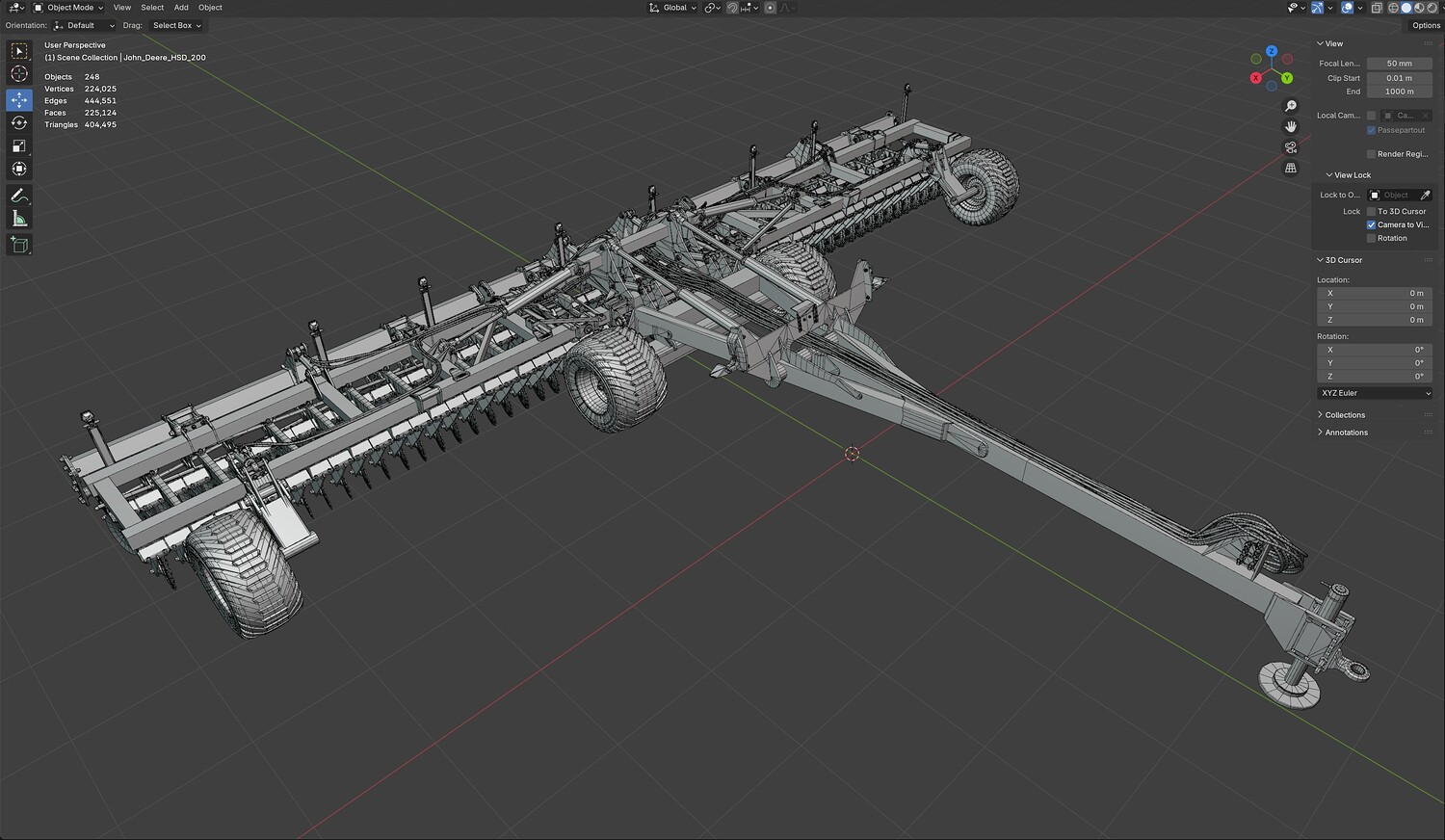Click the 3D Cursor Rotation Y field
Image resolution: width=1445 pixels, height=840 pixels.
(x=1375, y=363)
